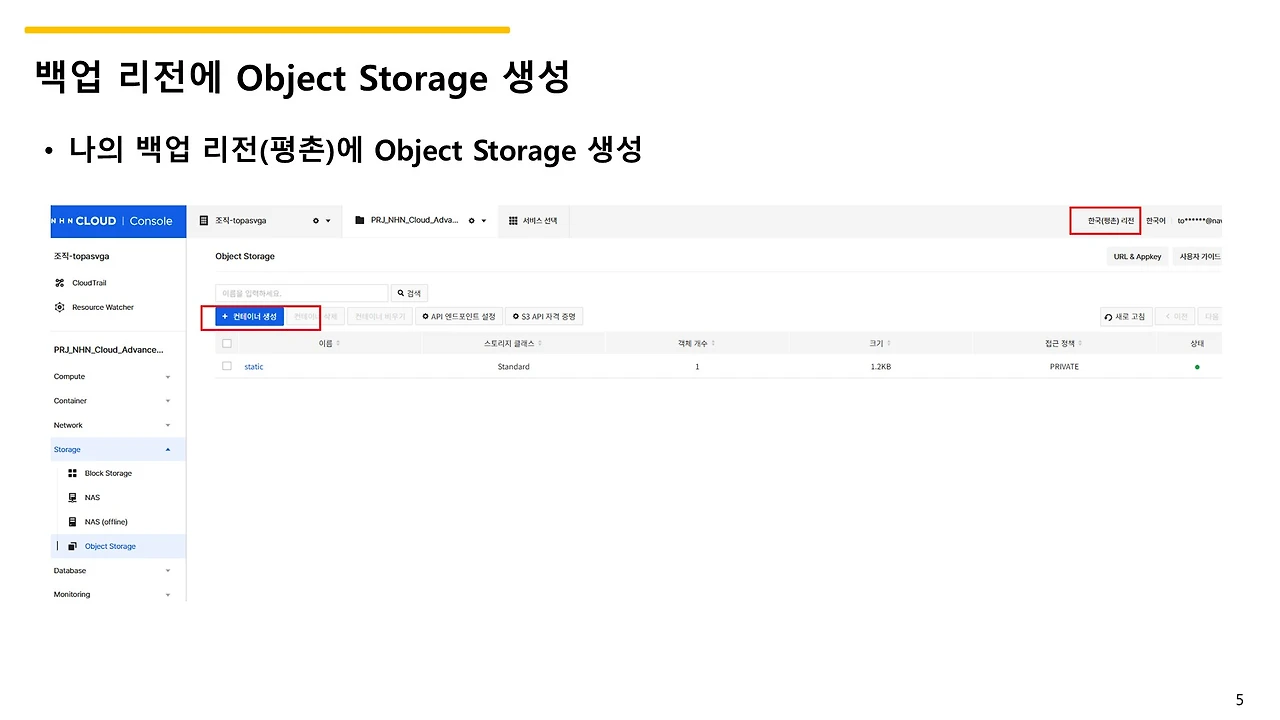Open the static container link
Image resolution: width=1280 pixels, height=720 pixels.
[x=254, y=367]
